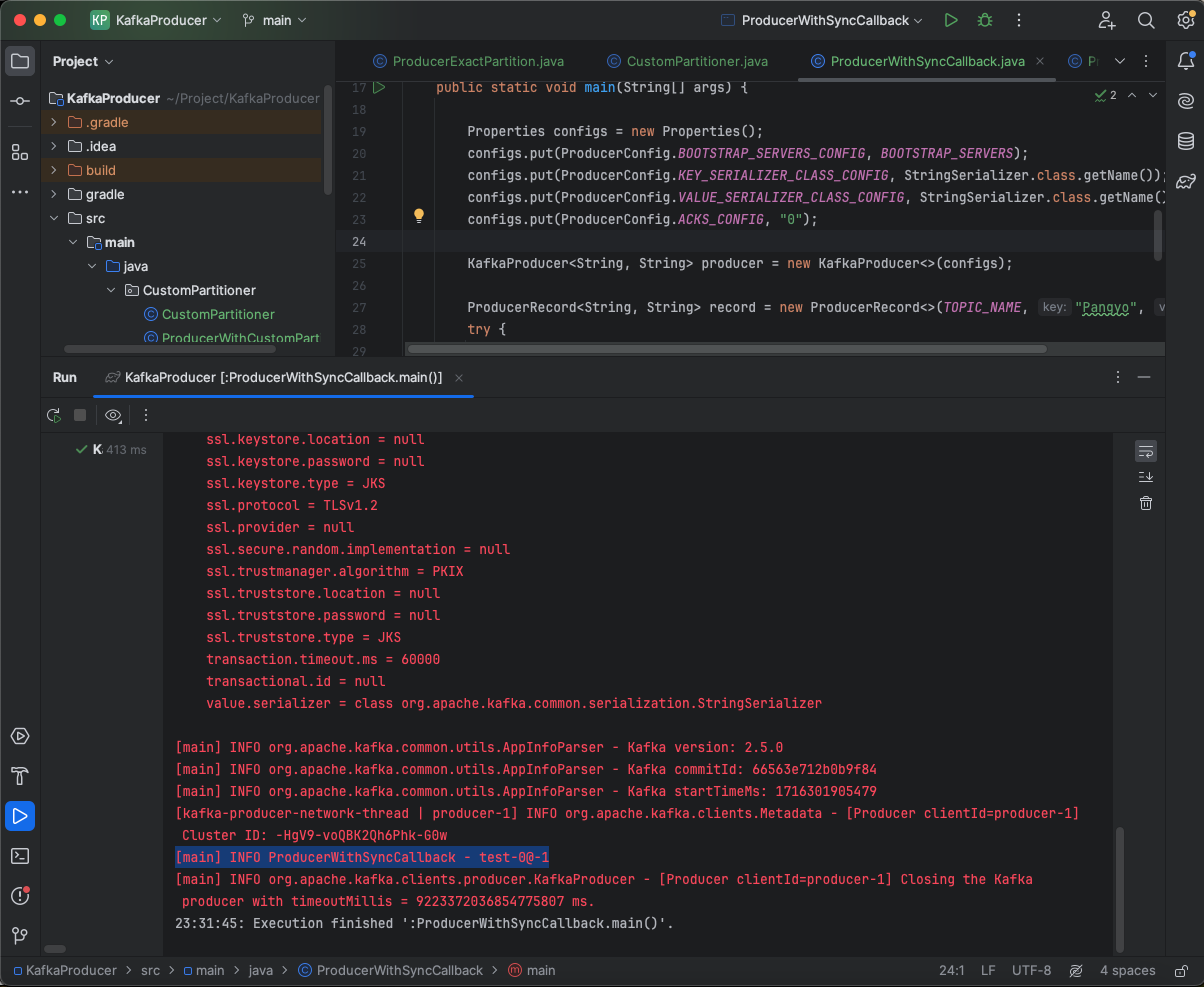Open the Structure tool window icon
This screenshot has height=987, width=1204.
click(20, 152)
